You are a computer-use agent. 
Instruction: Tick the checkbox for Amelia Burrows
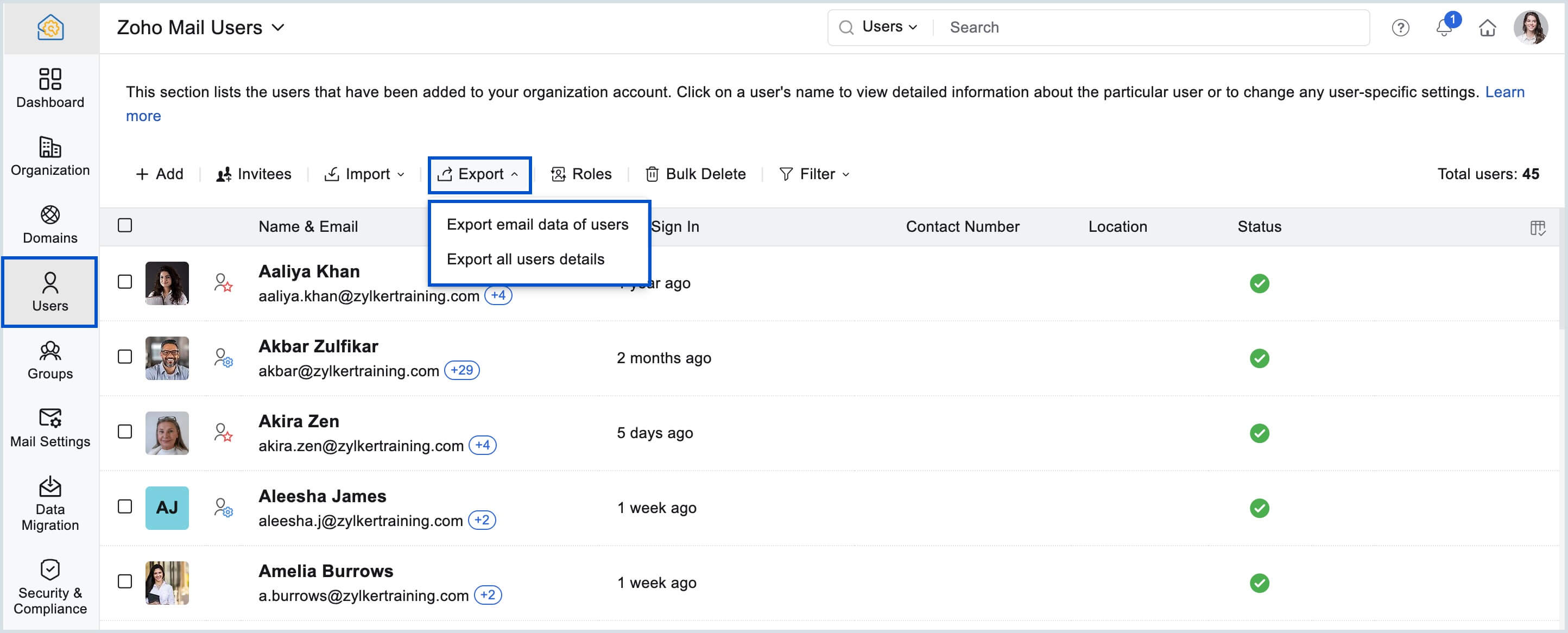(125, 581)
